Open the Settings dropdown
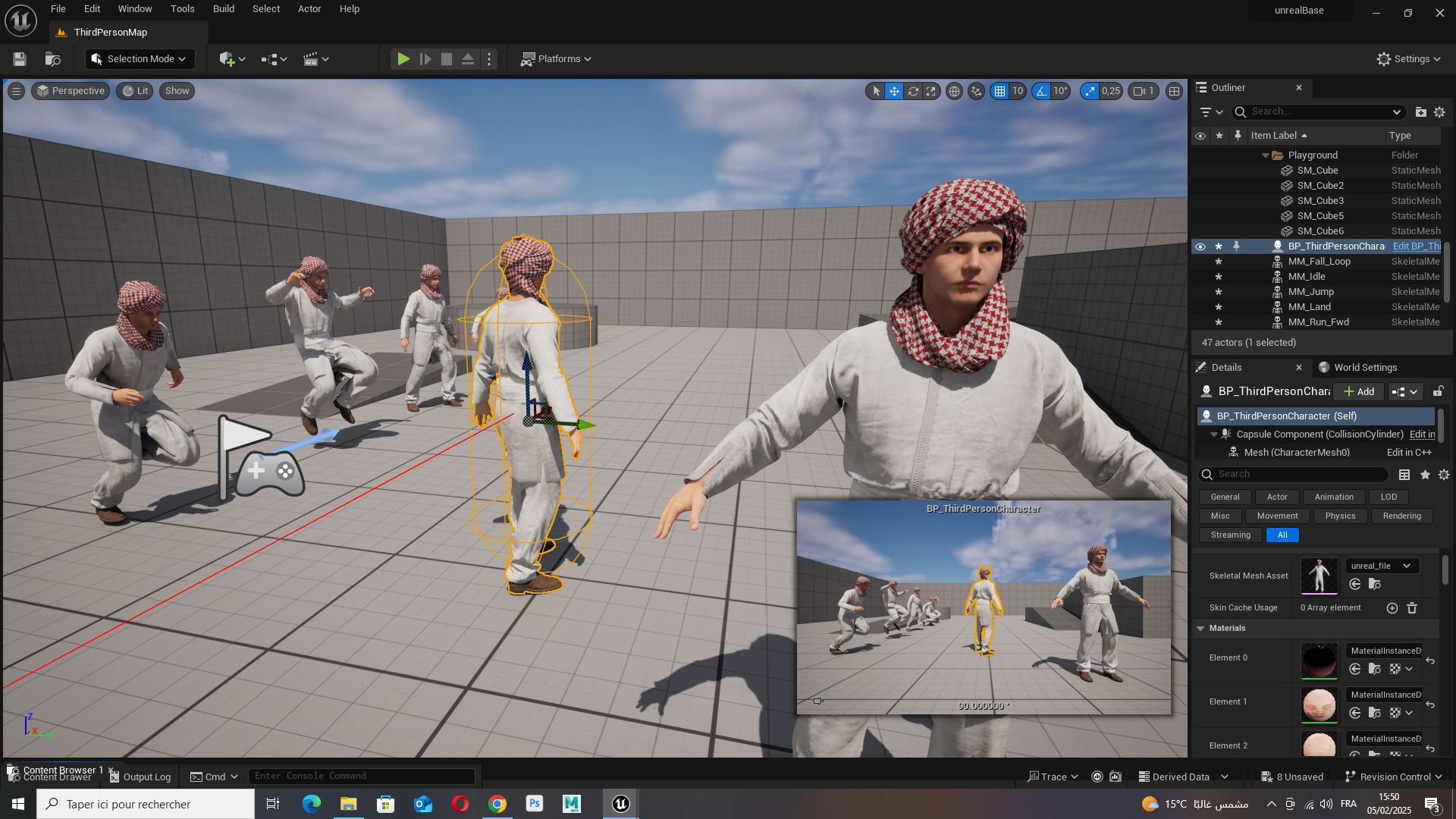This screenshot has width=1456, height=819. 1409,59
